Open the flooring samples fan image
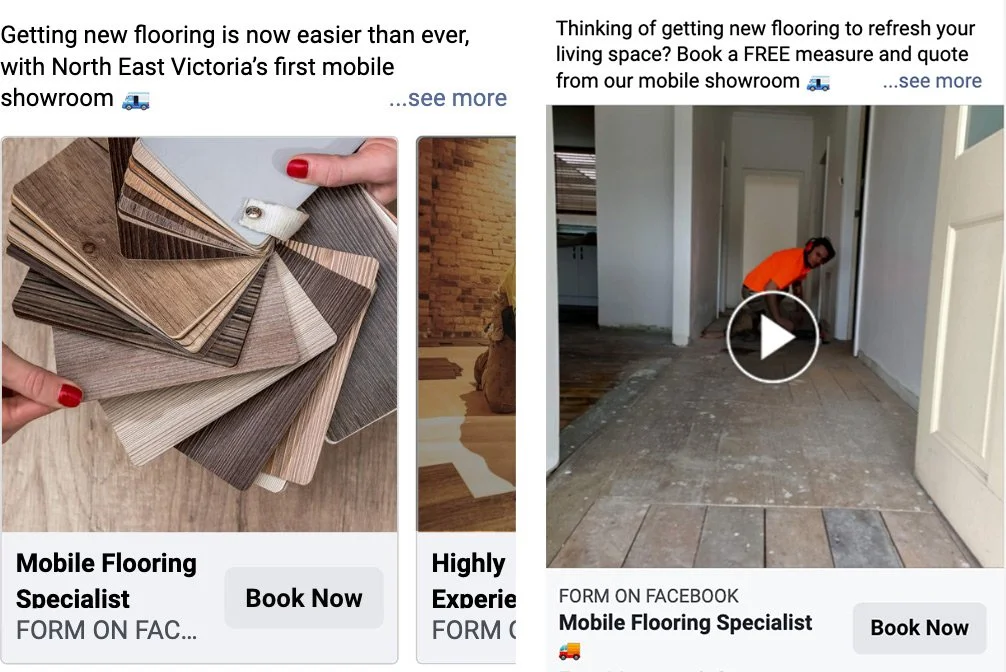 pos(200,334)
